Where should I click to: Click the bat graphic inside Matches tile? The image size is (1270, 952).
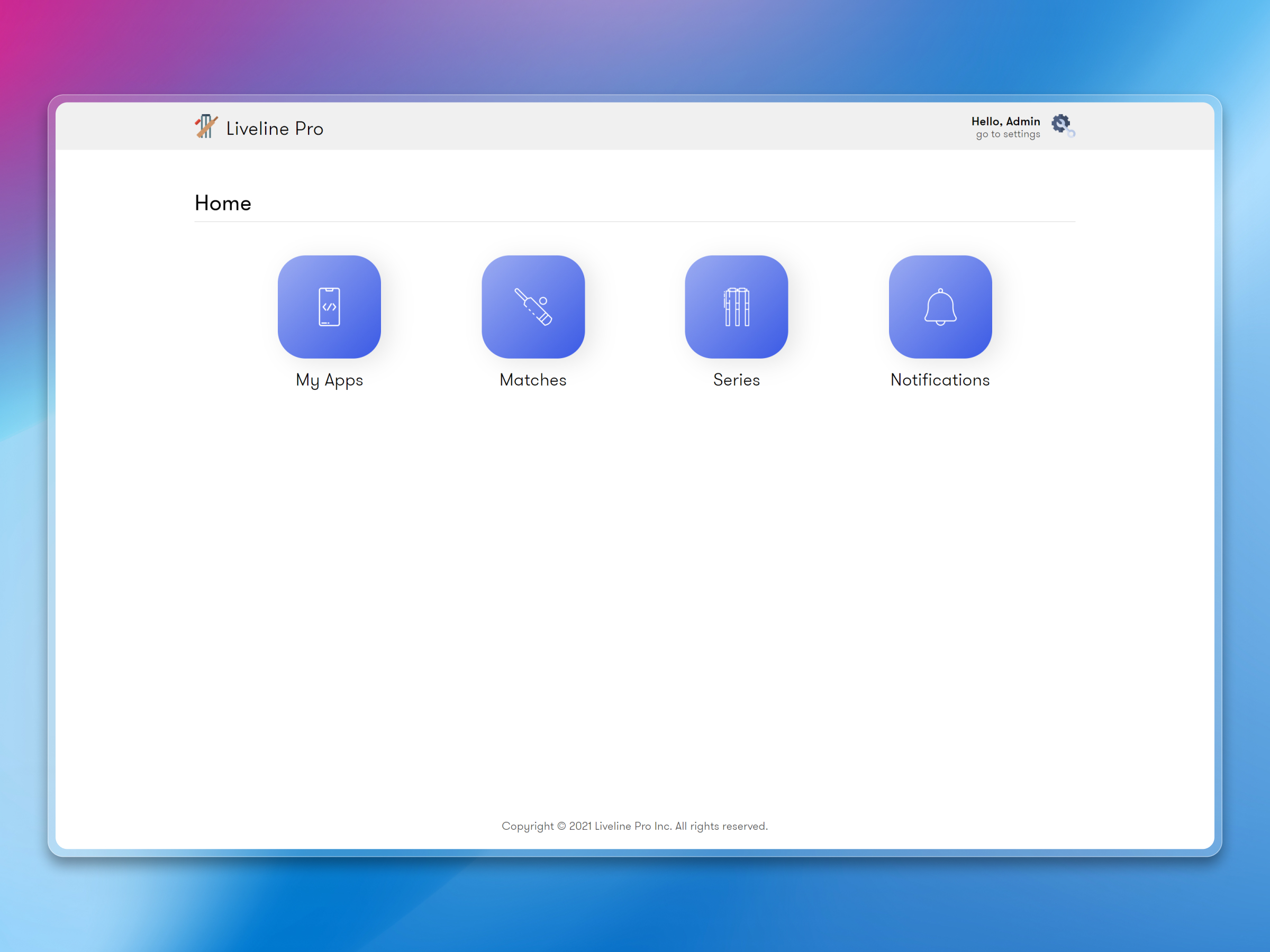(x=533, y=306)
